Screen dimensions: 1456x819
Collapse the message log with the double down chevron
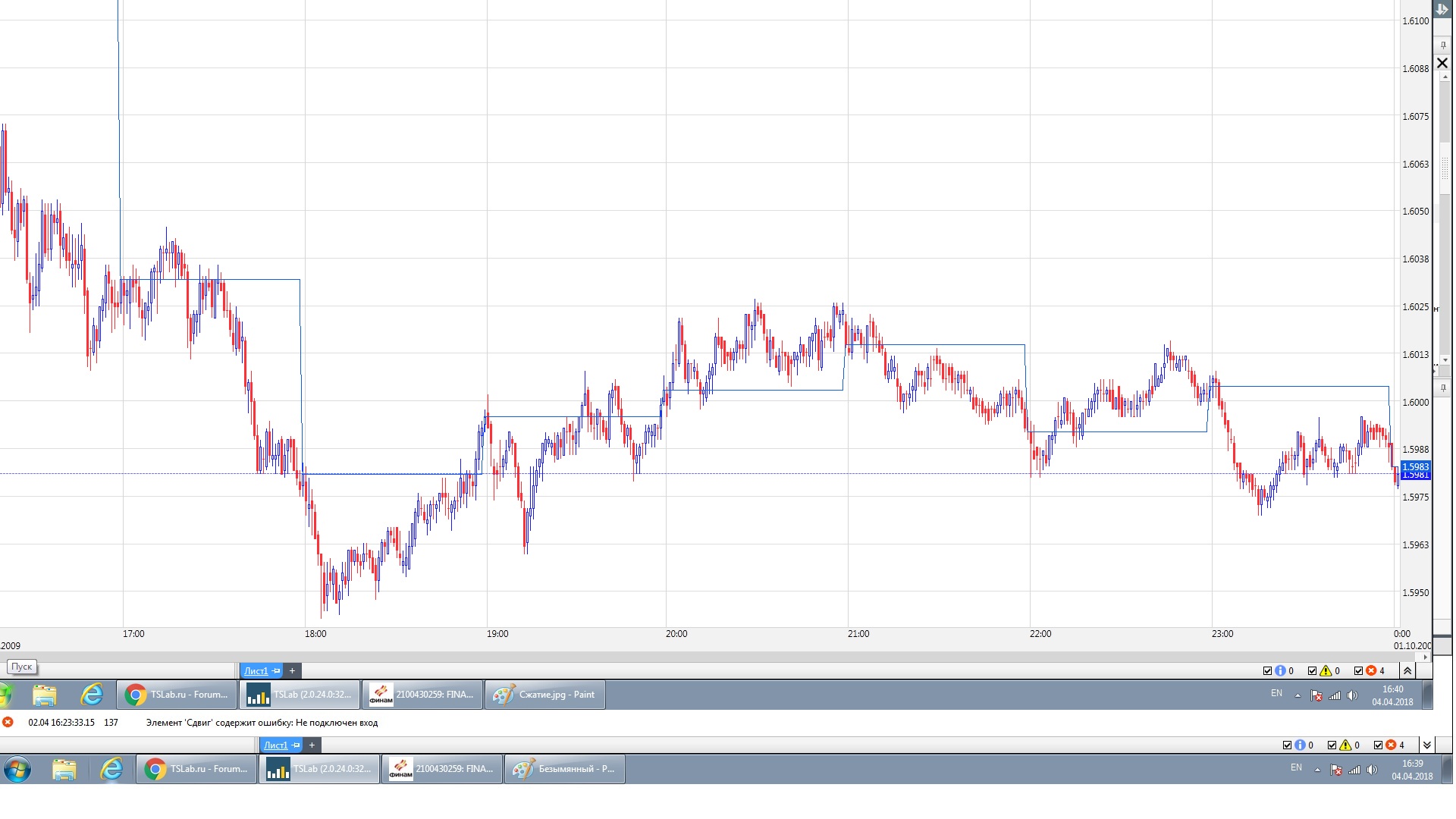tap(1426, 745)
